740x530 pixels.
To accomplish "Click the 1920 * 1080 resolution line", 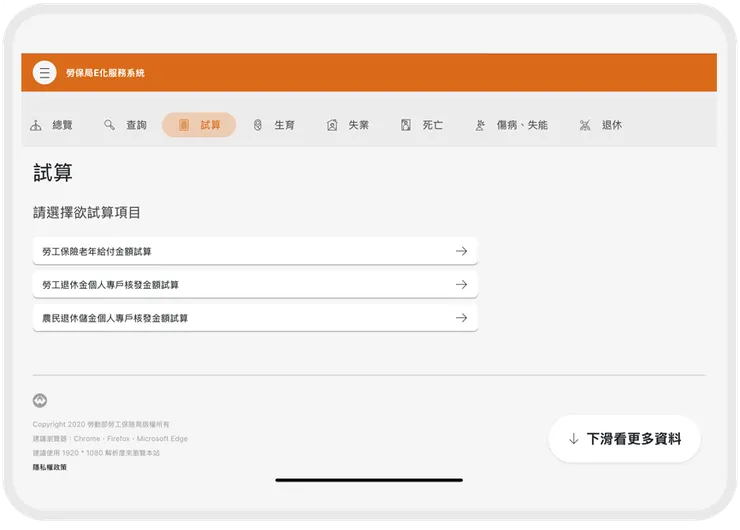I will pyautogui.click(x=96, y=453).
